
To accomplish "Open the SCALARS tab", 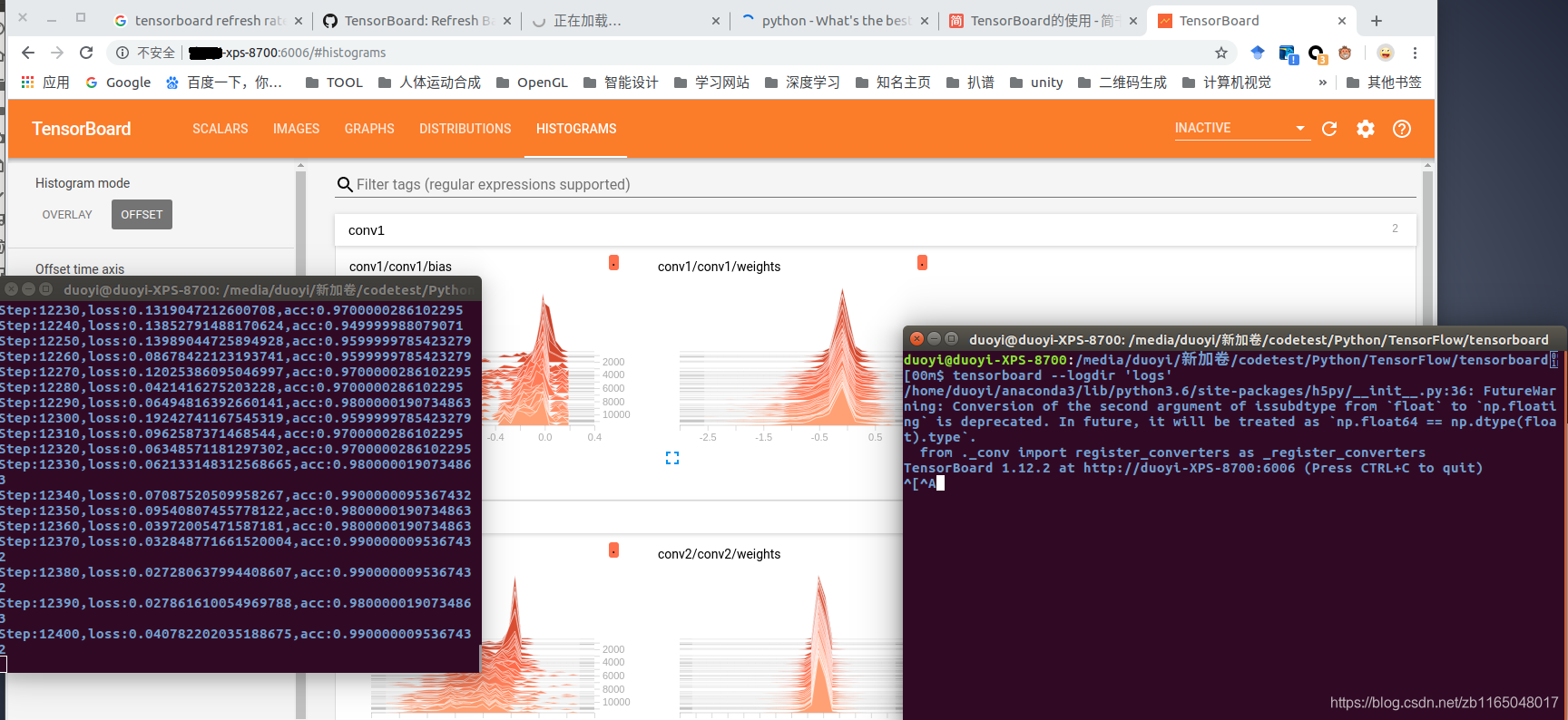I will coord(220,129).
